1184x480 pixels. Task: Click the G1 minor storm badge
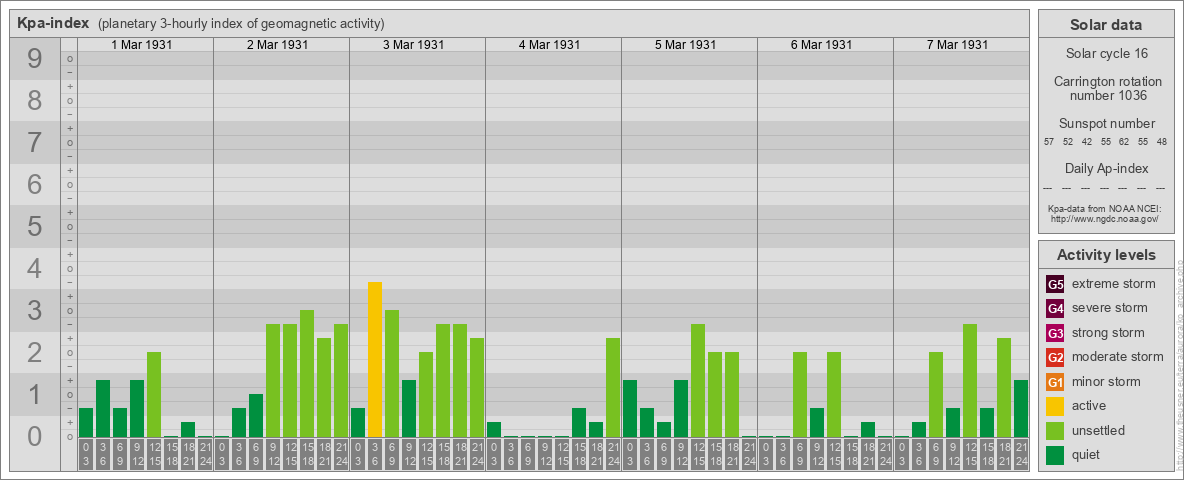(x=1055, y=382)
